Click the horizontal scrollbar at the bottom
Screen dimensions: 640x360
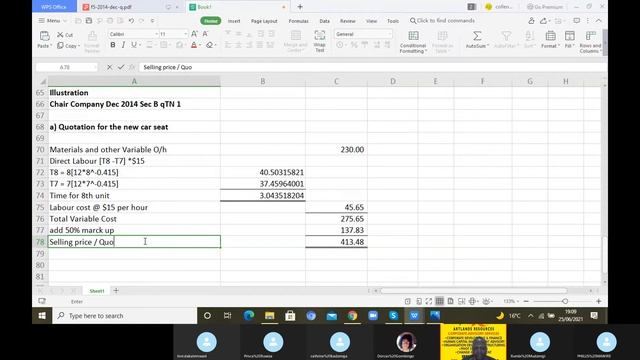tap(473, 291)
